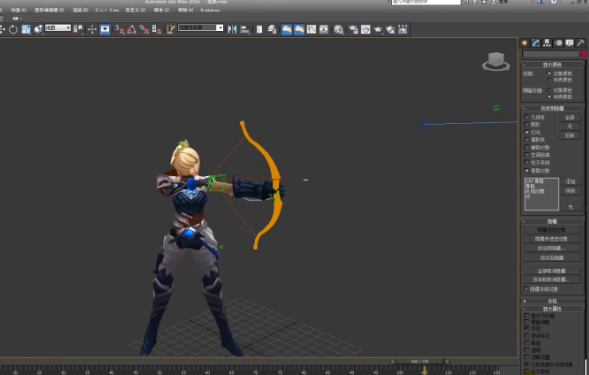Click the object name field
The width and height of the screenshot is (589, 375).
coord(551,54)
